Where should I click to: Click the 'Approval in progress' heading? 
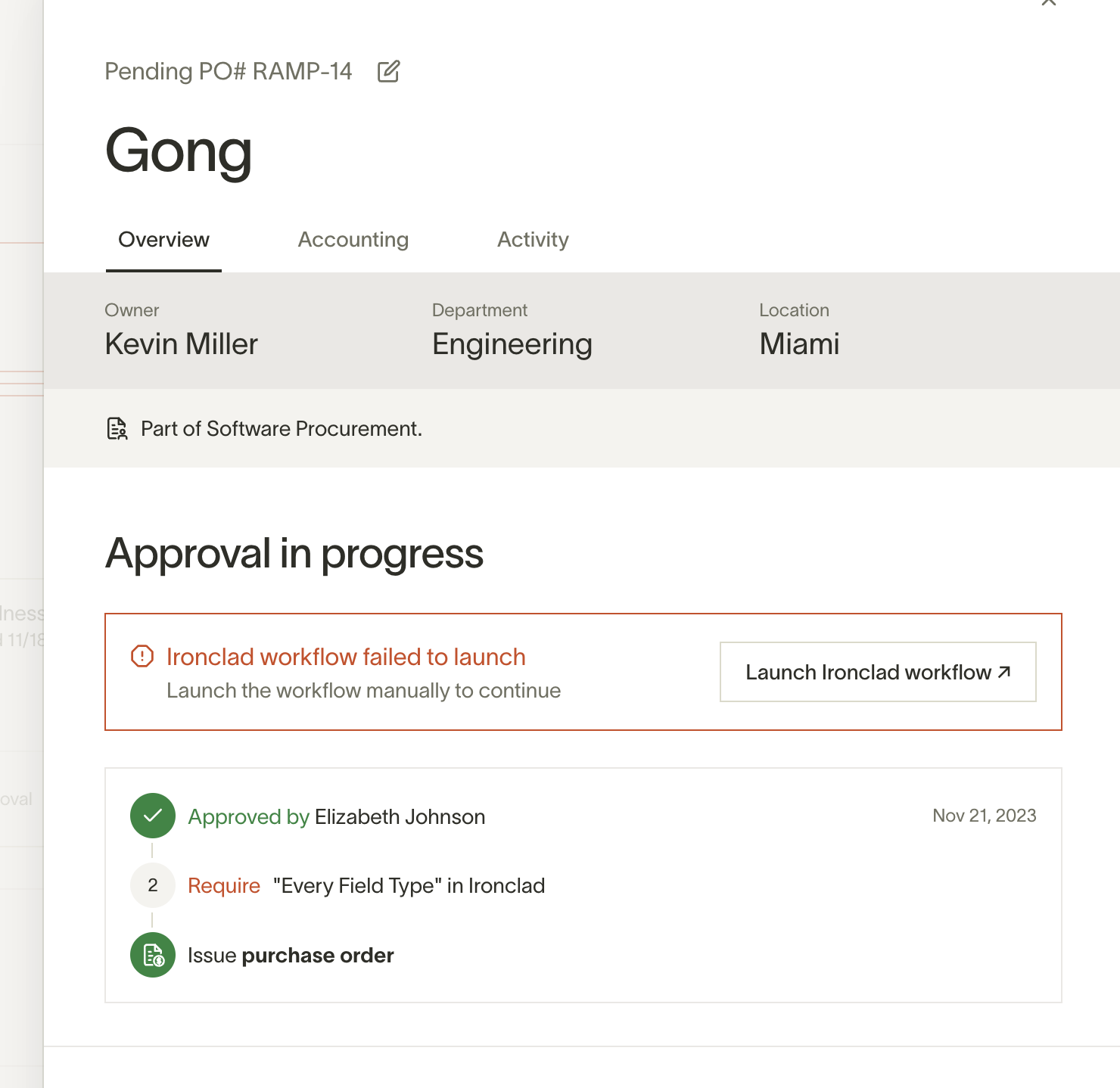294,554
